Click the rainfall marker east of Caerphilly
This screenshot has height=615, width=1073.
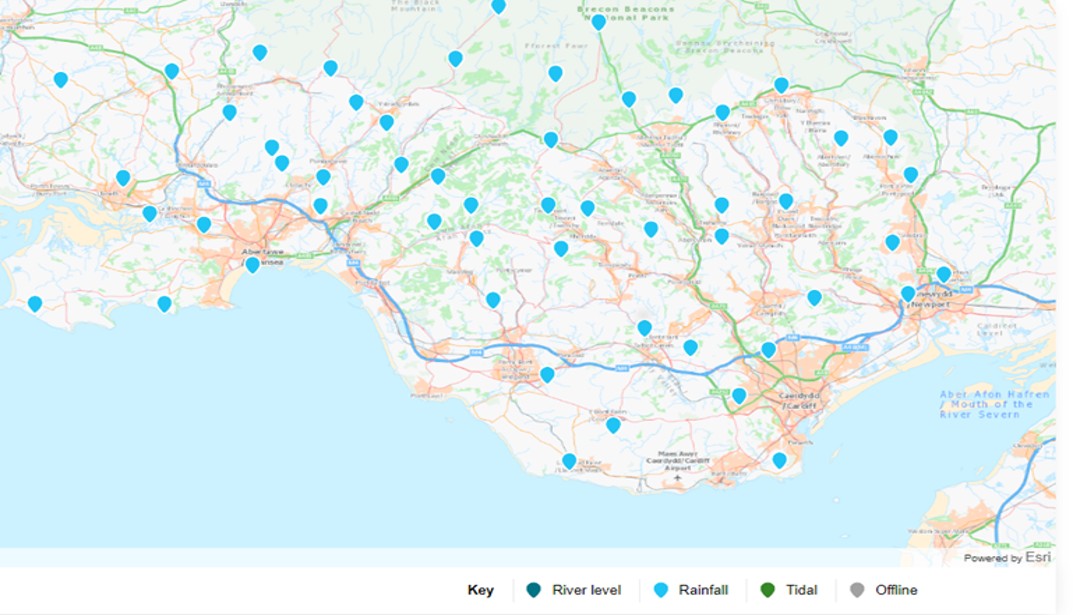click(x=814, y=298)
